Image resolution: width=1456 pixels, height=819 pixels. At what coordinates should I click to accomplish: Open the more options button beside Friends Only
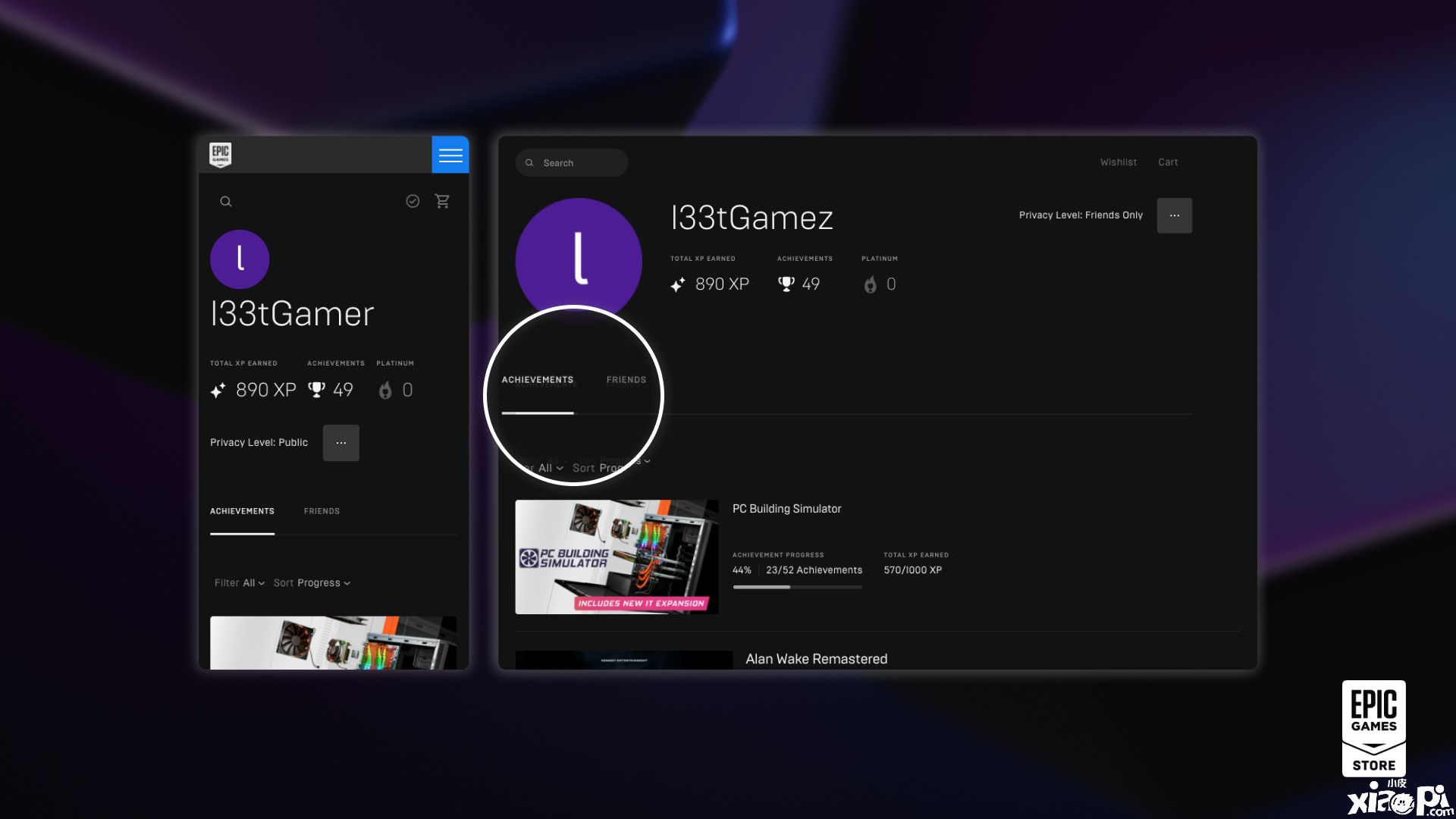[1175, 215]
